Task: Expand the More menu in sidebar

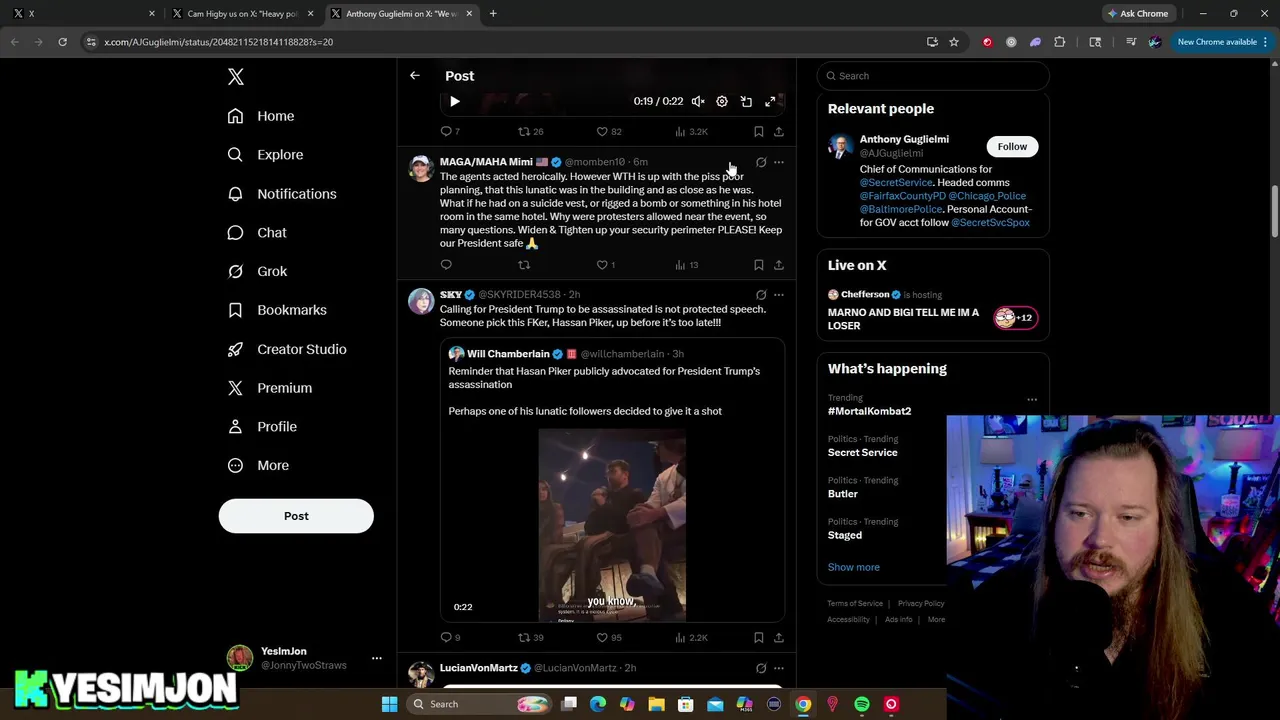Action: click(257, 466)
